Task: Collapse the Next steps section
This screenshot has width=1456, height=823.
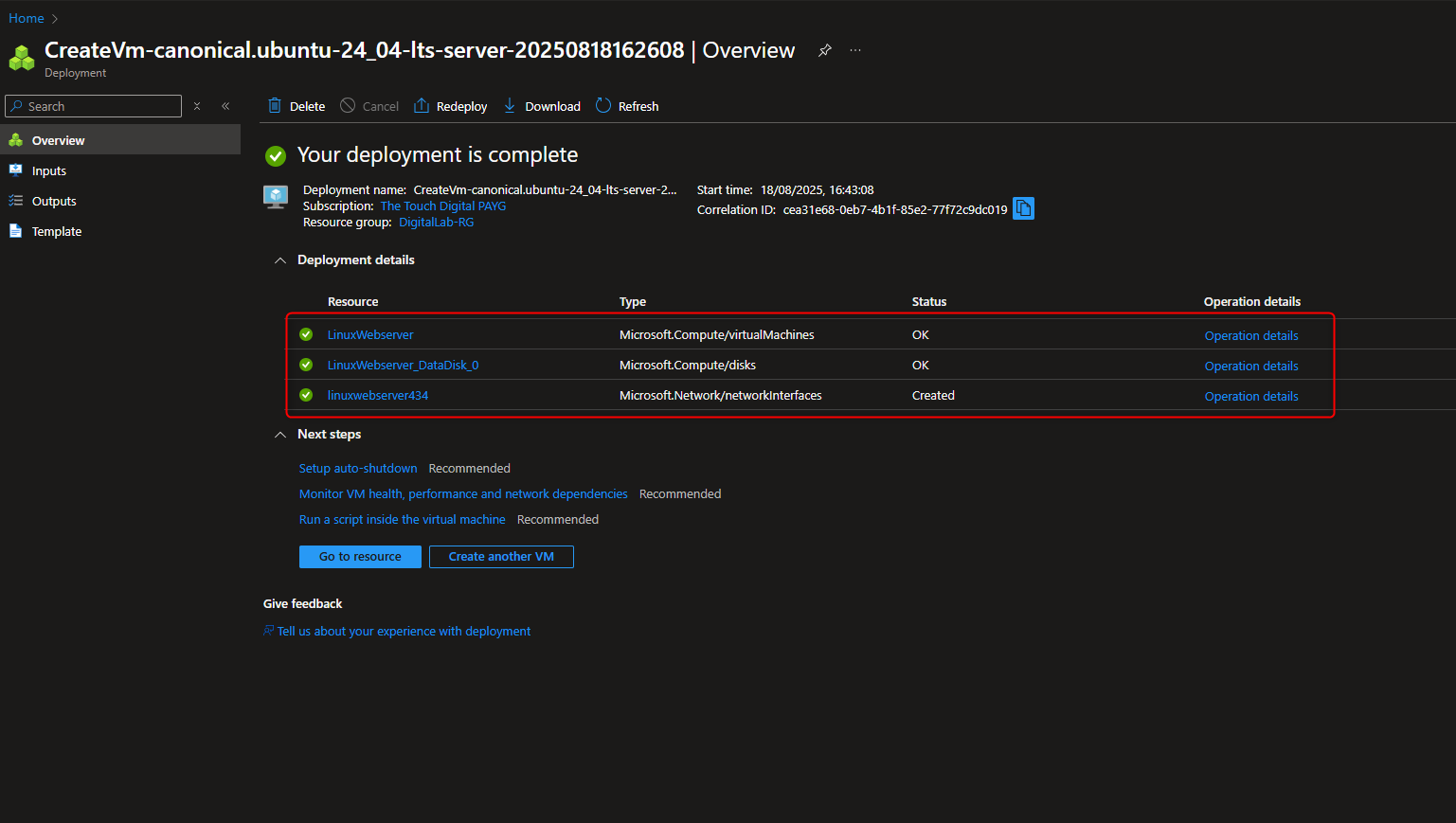Action: click(279, 434)
